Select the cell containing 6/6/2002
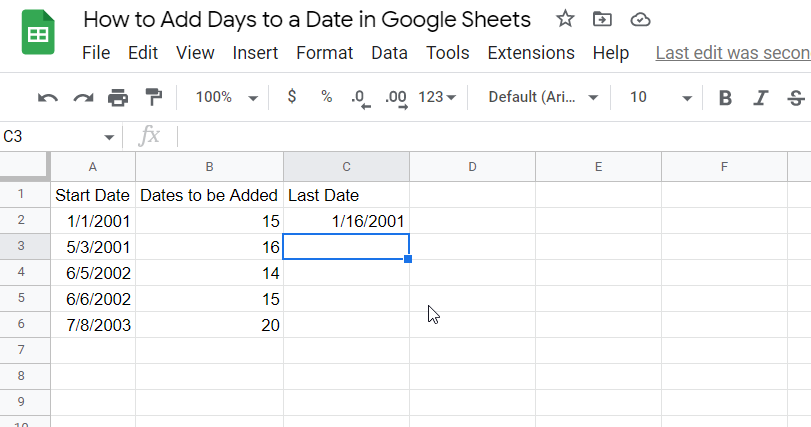Viewport: 811px width, 427px height. pyautogui.click(x=93, y=298)
